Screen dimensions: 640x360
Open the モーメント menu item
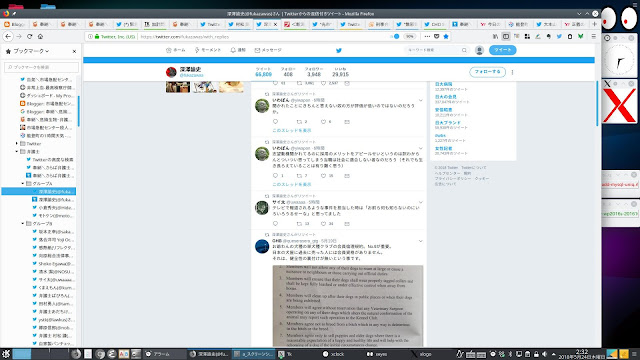click(x=208, y=50)
